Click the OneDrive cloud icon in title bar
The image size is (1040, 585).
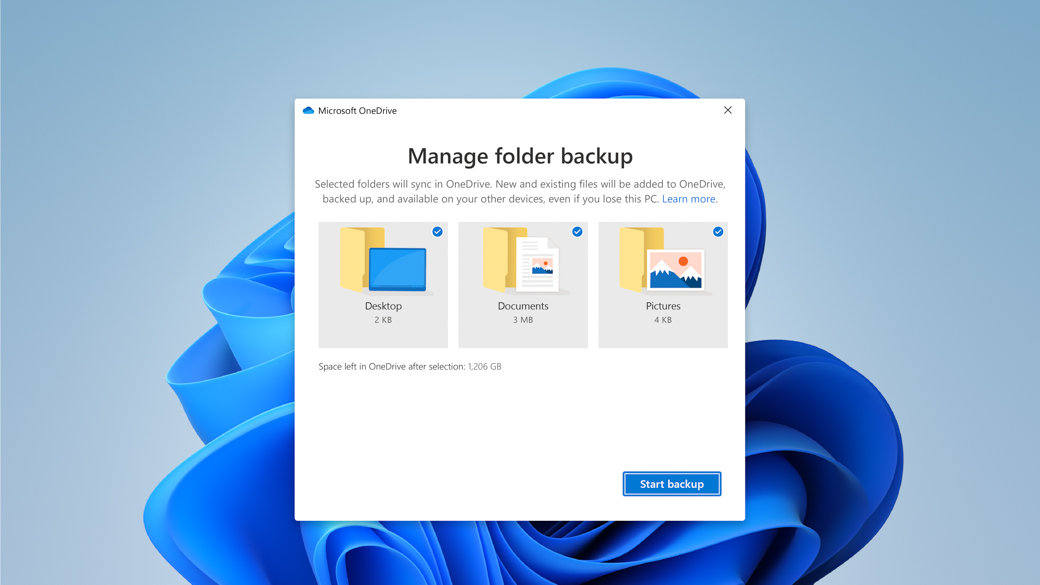[308, 111]
